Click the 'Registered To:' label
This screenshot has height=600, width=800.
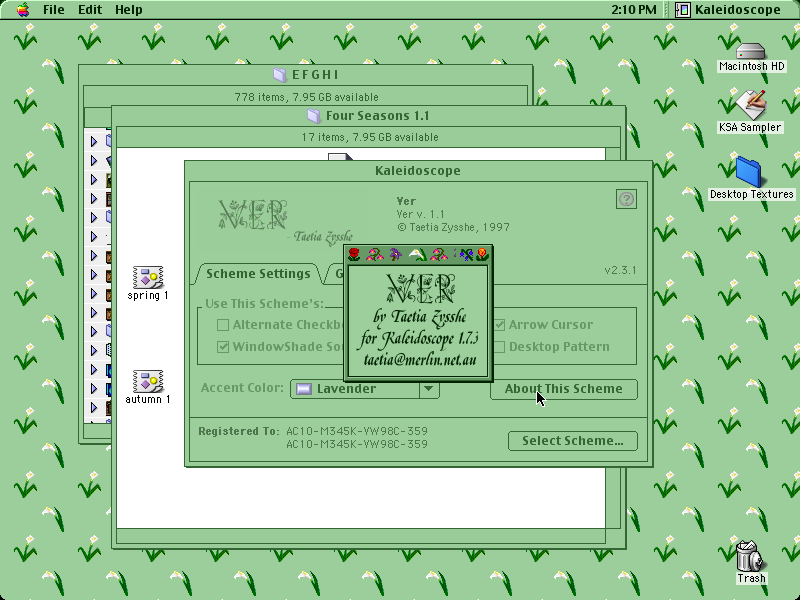[x=239, y=432]
